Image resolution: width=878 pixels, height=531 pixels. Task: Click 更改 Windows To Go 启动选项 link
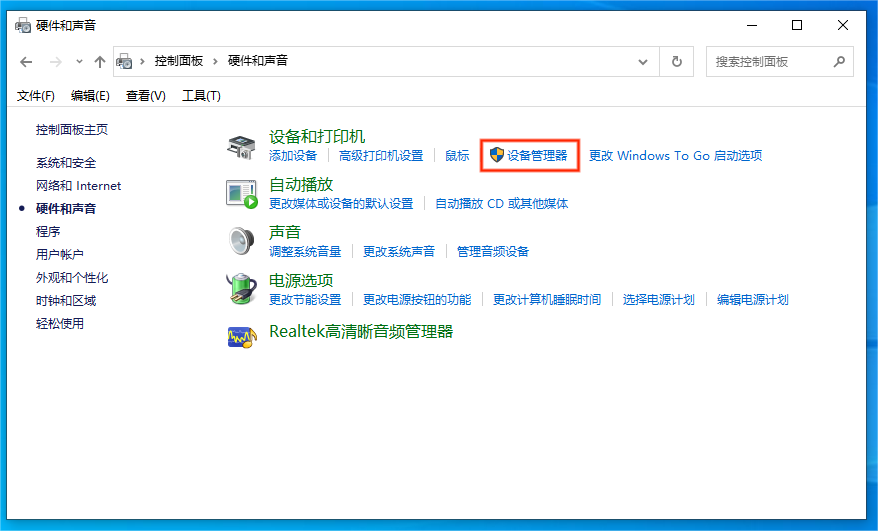click(675, 156)
